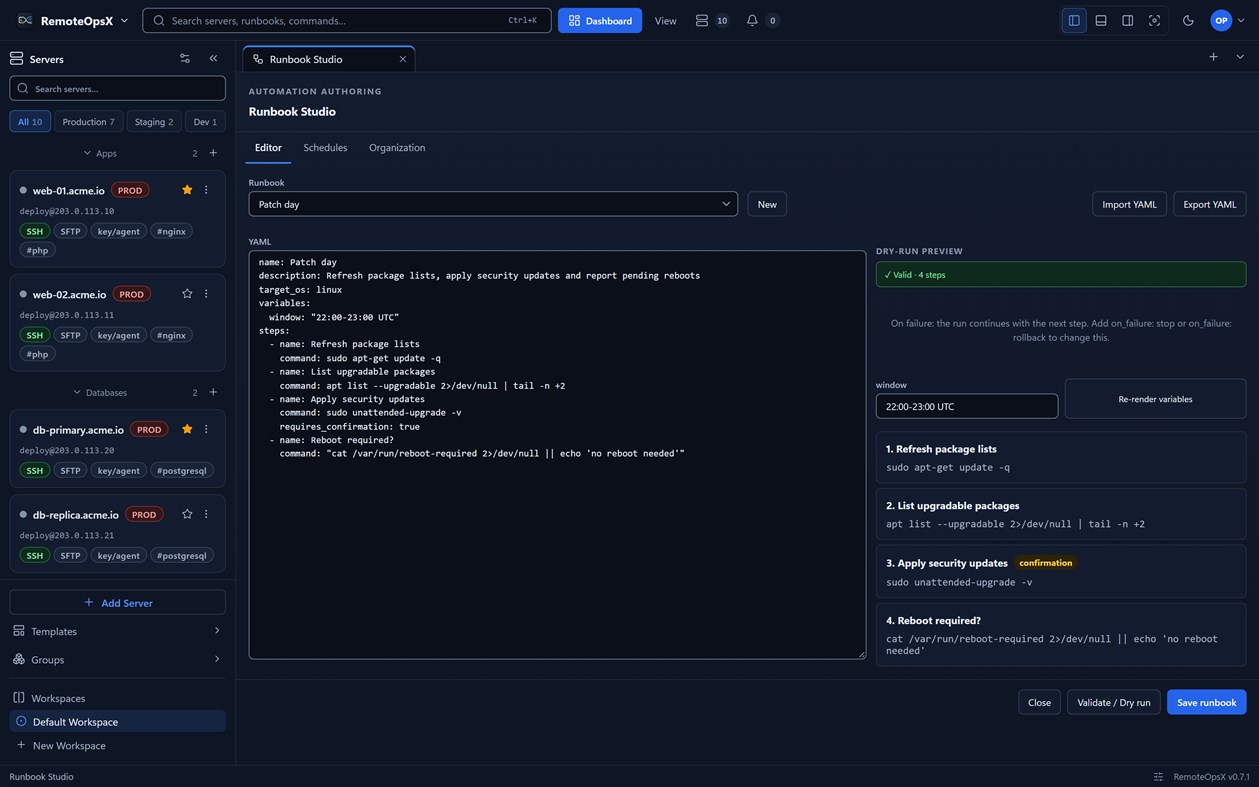
Task: Connect via SSH on db-primary.acme.io
Action: (x=35, y=470)
